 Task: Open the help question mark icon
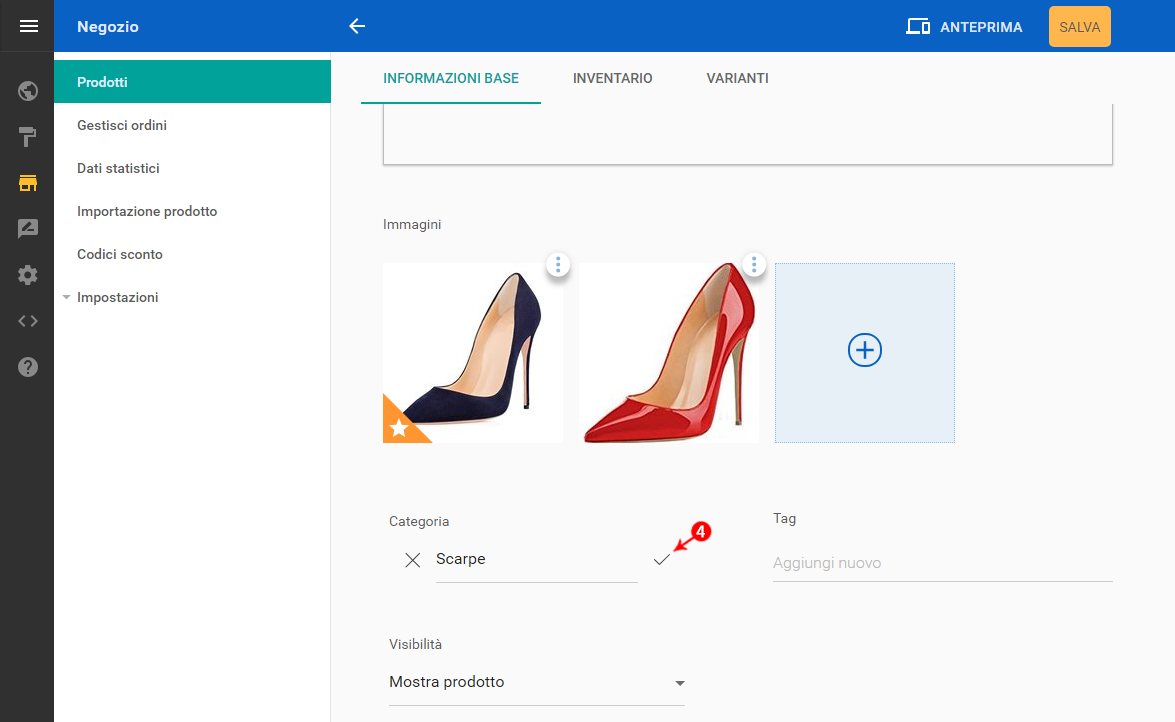pos(28,367)
